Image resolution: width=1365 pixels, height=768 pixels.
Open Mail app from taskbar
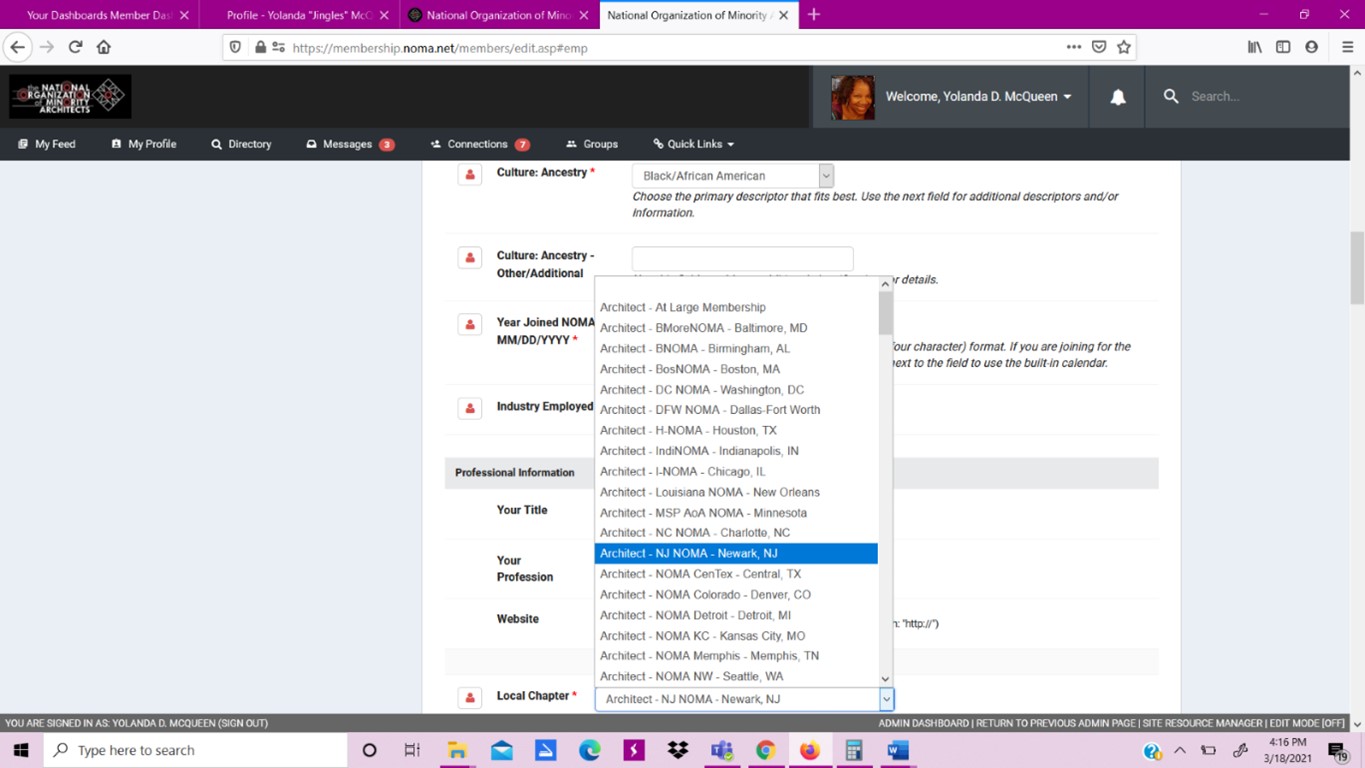click(501, 750)
